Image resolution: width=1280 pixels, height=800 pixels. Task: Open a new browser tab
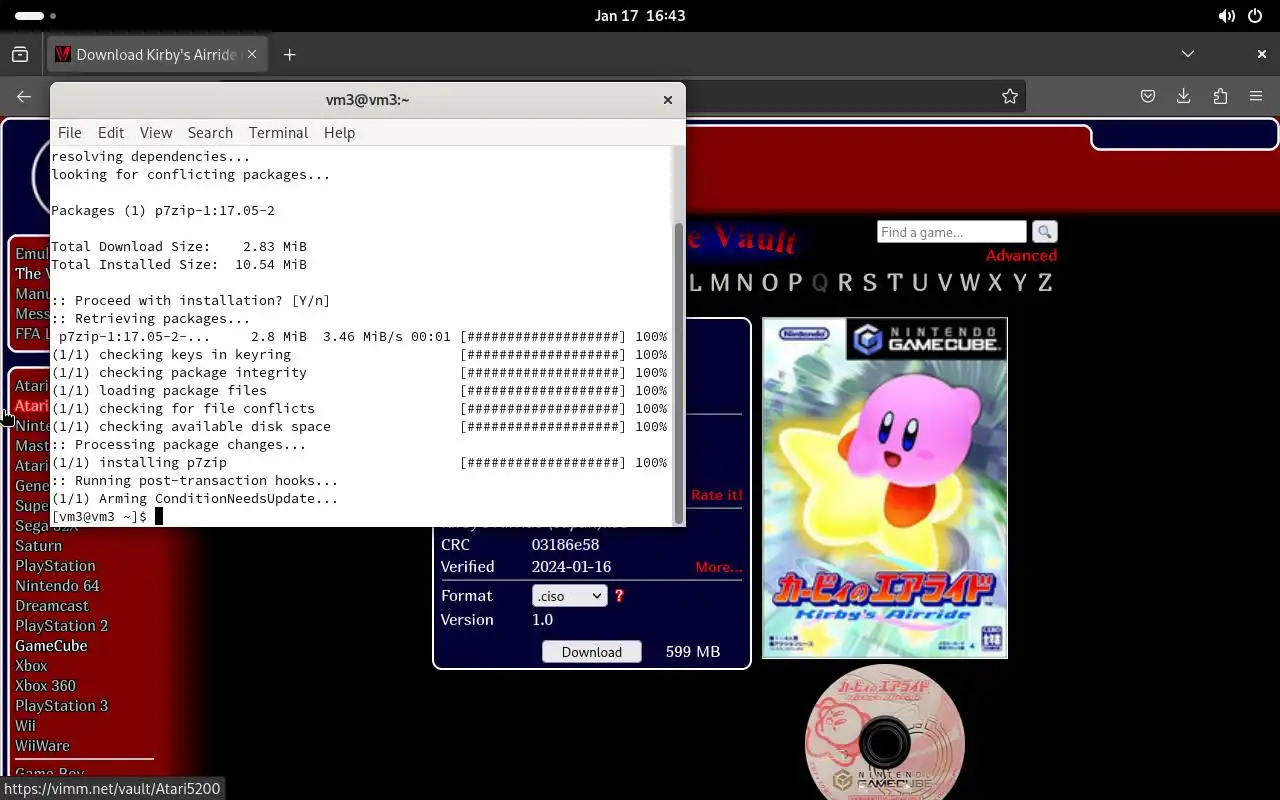(x=290, y=54)
